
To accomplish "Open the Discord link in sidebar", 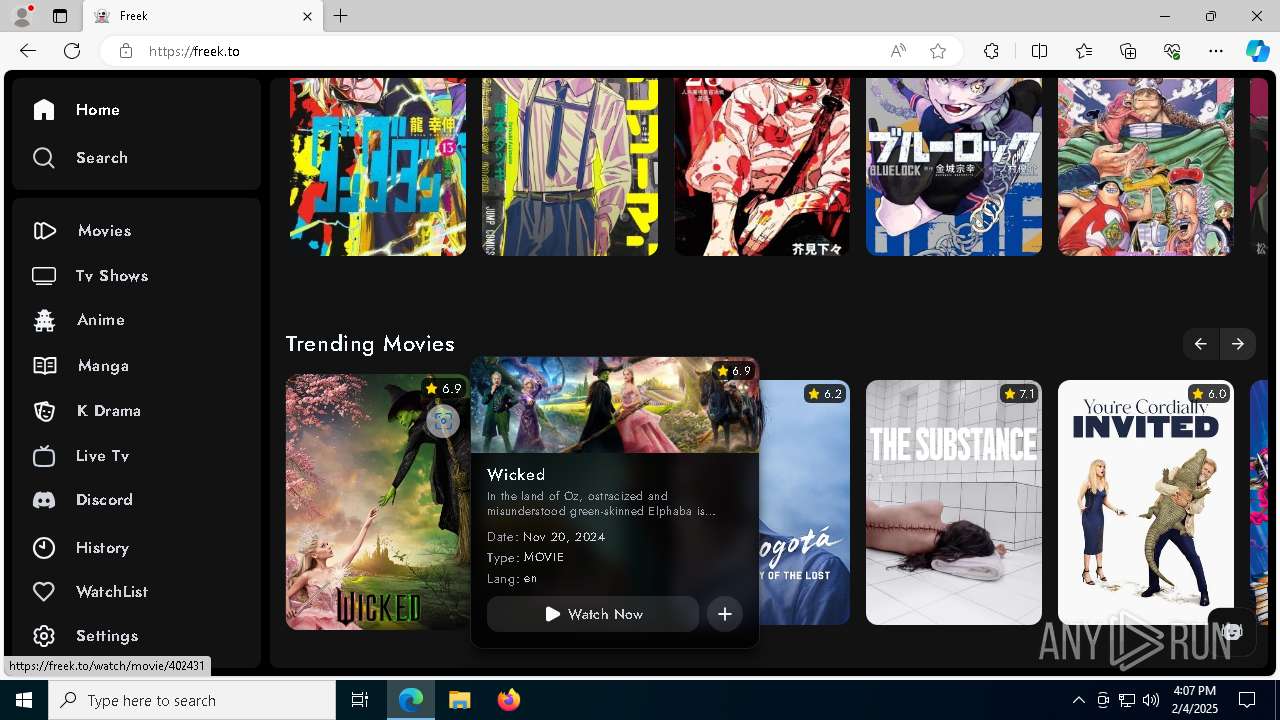I will (x=82, y=500).
